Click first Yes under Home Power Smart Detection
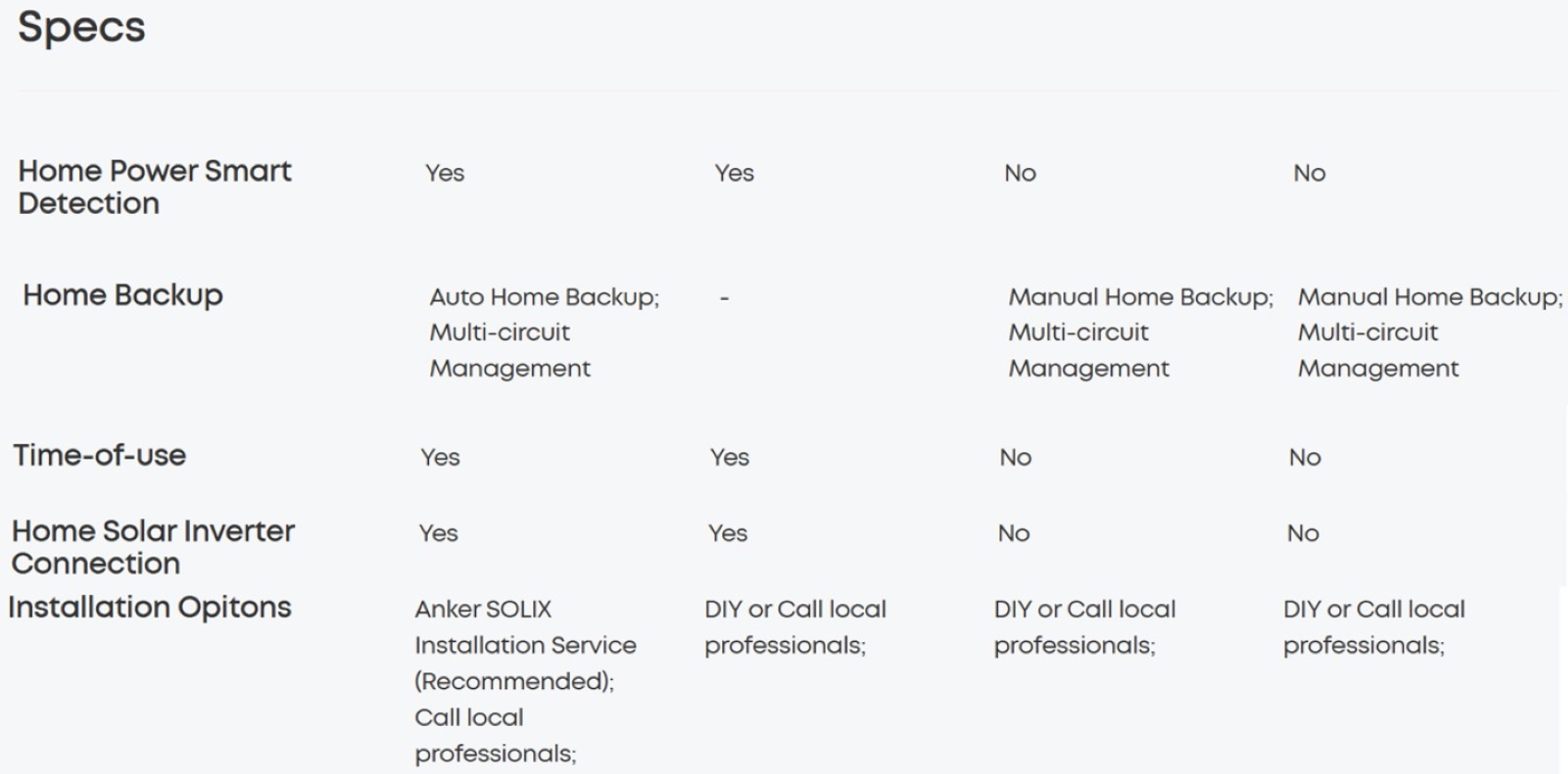The image size is (1568, 774). pos(445,173)
